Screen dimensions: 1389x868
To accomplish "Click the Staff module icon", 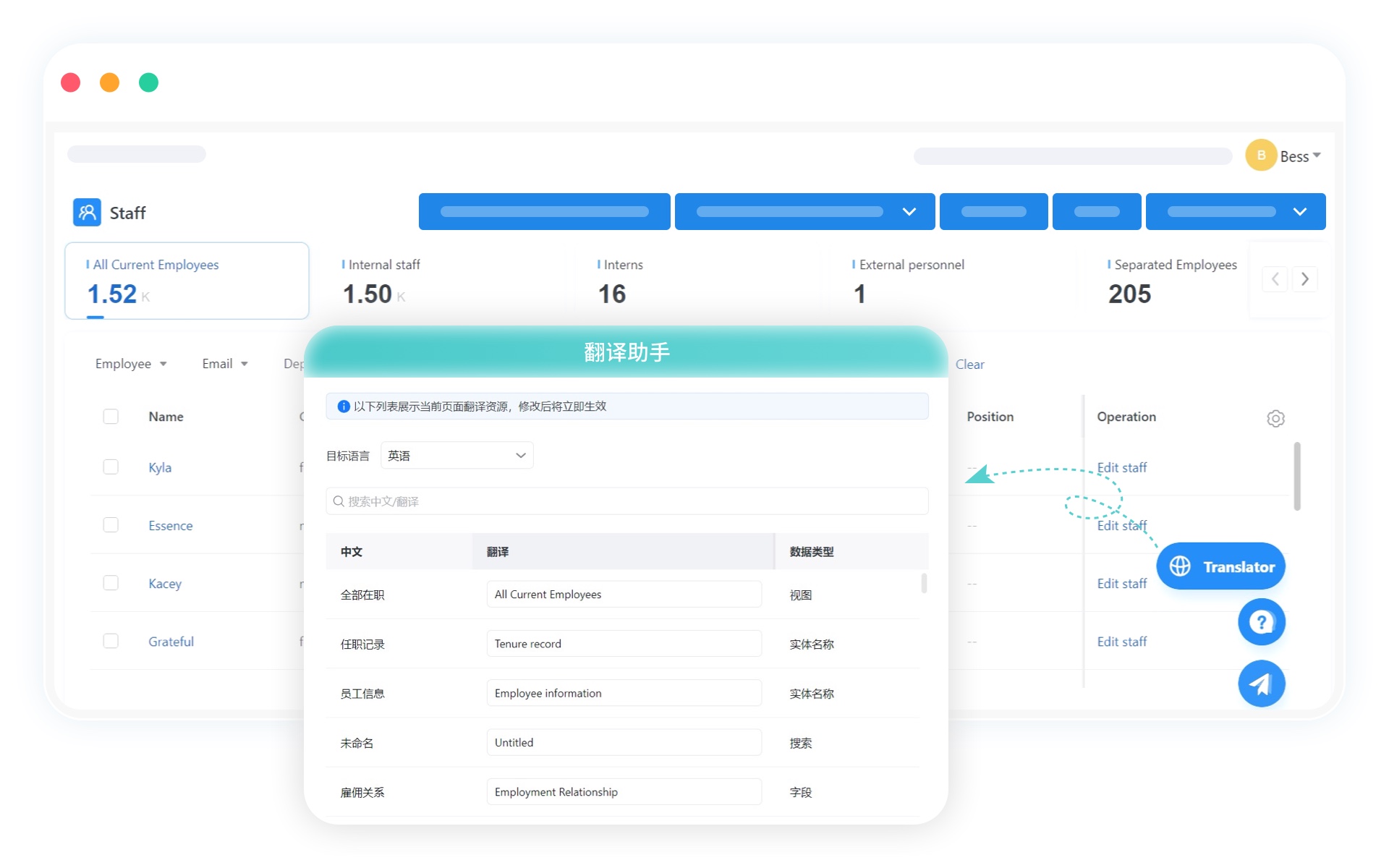I will coord(87,213).
